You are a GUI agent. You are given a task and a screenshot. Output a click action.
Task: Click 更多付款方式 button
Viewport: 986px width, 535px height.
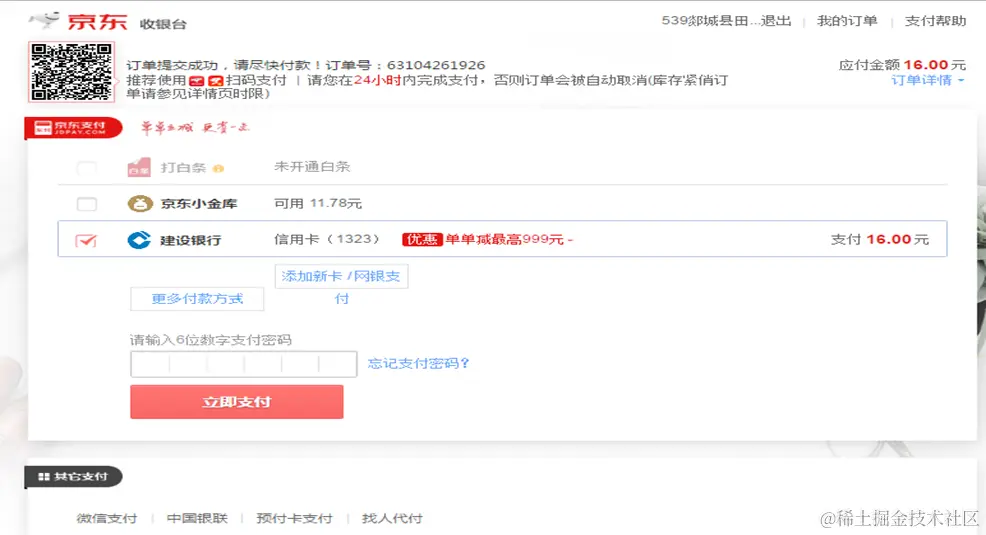pos(197,299)
